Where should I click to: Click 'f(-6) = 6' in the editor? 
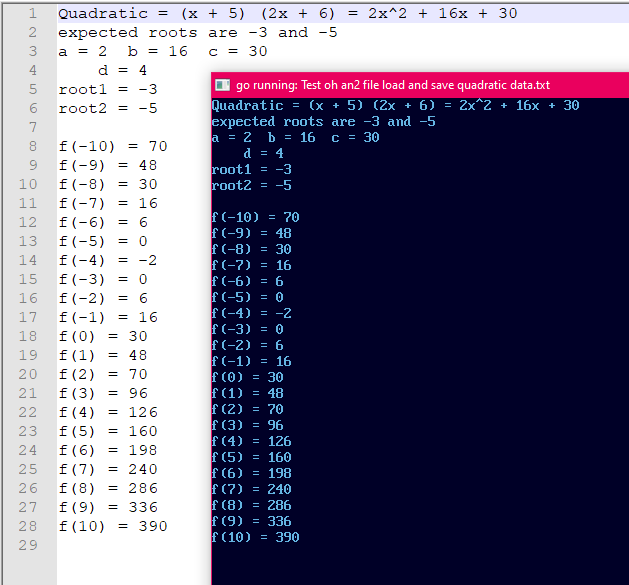tap(103, 222)
